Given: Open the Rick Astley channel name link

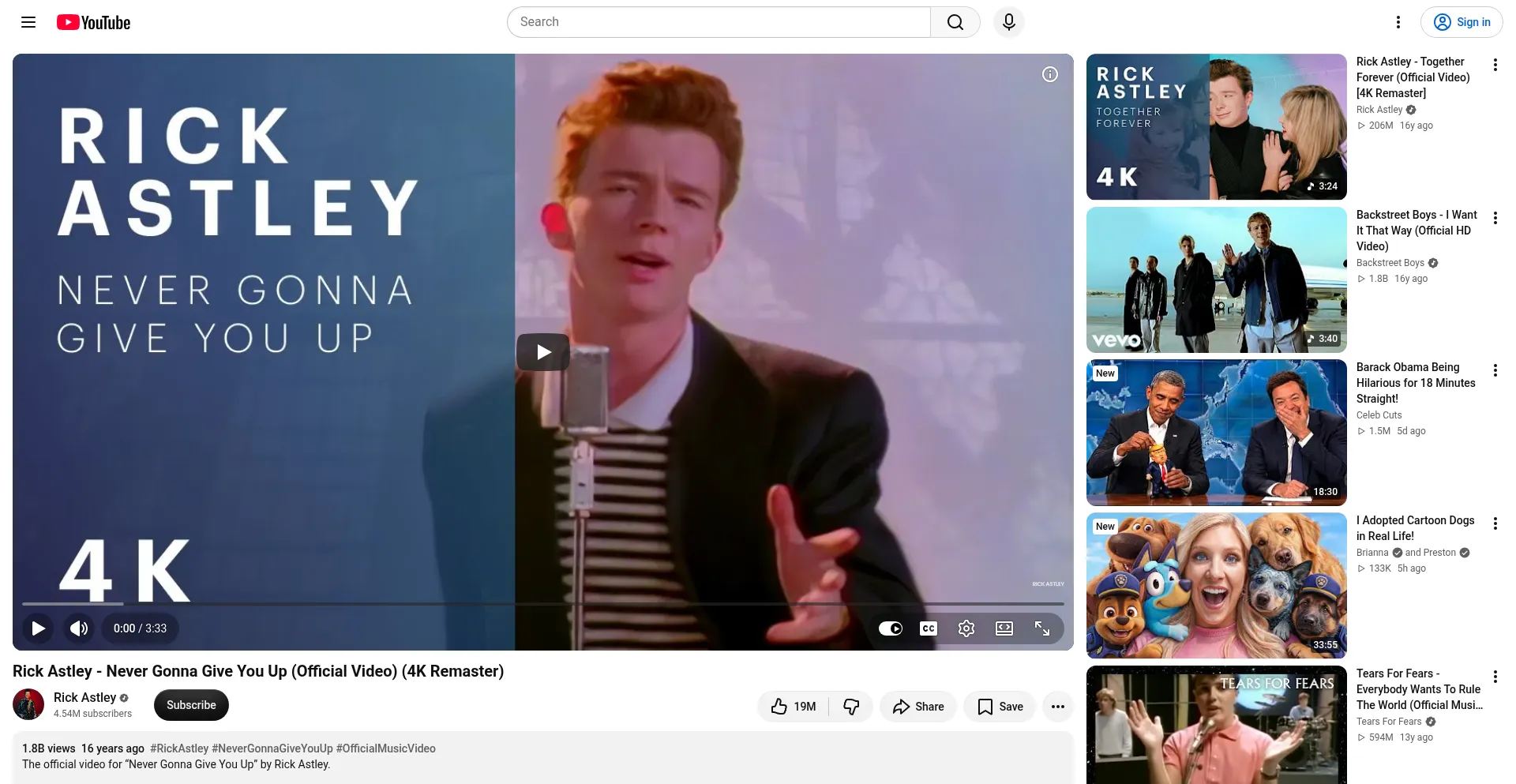Looking at the screenshot, I should [84, 697].
